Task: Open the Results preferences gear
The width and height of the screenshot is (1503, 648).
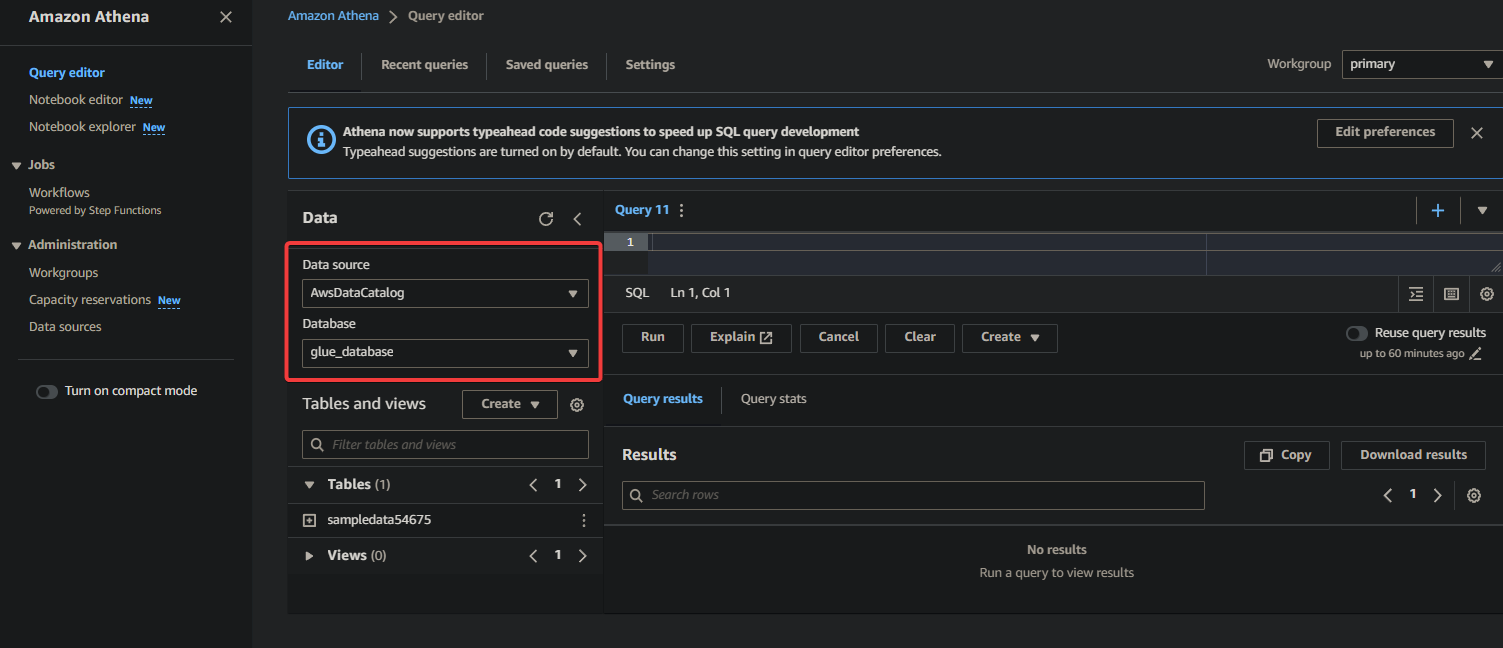Action: tap(1474, 495)
